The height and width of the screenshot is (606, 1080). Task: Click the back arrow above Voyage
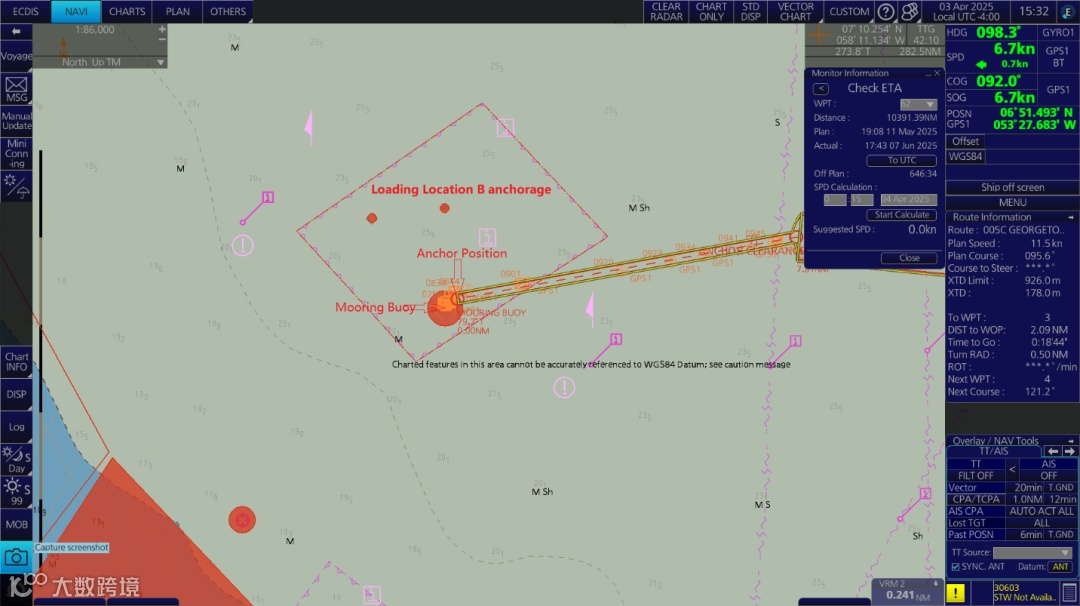pyautogui.click(x=16, y=32)
